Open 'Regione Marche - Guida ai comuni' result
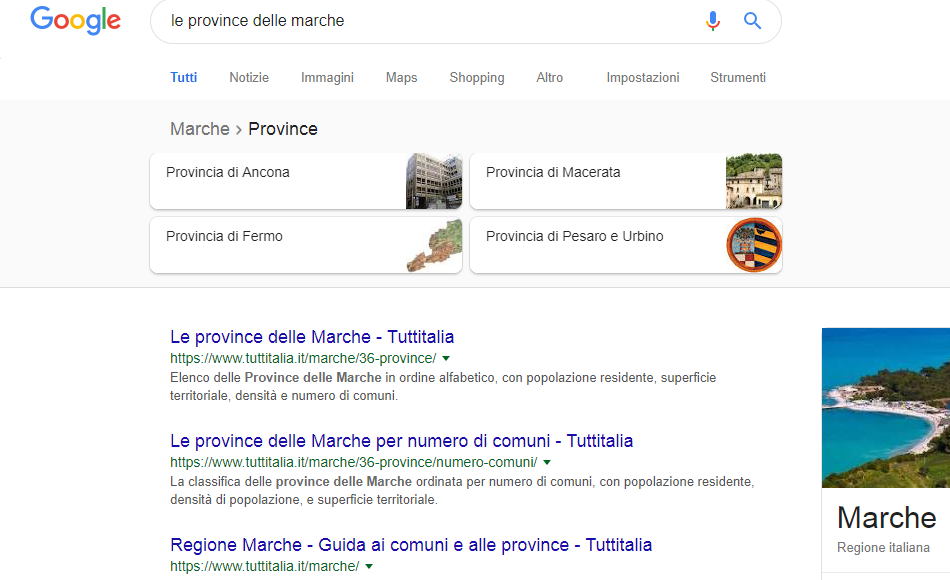Image resolution: width=950 pixels, height=580 pixels. pos(411,545)
